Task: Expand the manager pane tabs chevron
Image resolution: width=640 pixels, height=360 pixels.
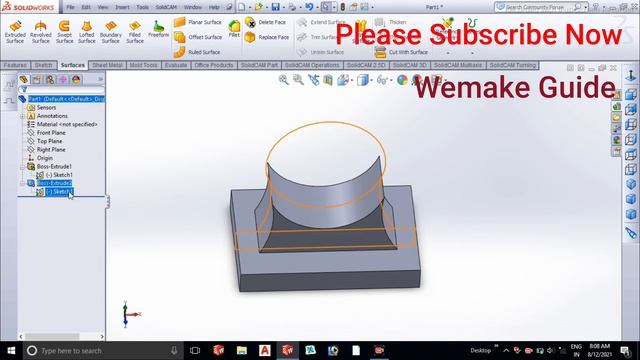Action: 100,79
